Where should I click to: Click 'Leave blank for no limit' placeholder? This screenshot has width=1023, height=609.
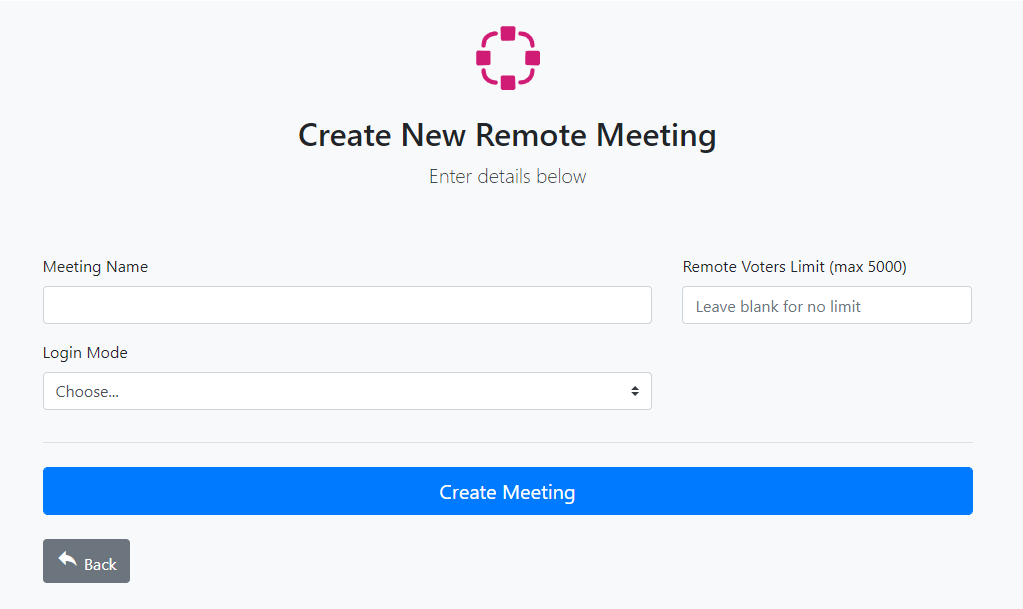pyautogui.click(x=778, y=306)
